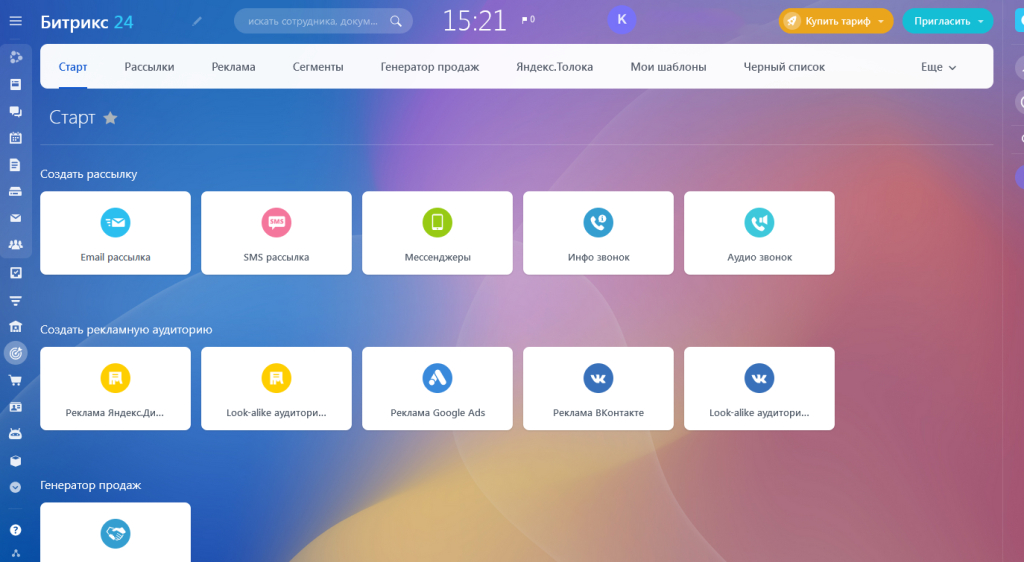Open the Генератор продаж tab
The width and height of the screenshot is (1024, 562).
[430, 67]
